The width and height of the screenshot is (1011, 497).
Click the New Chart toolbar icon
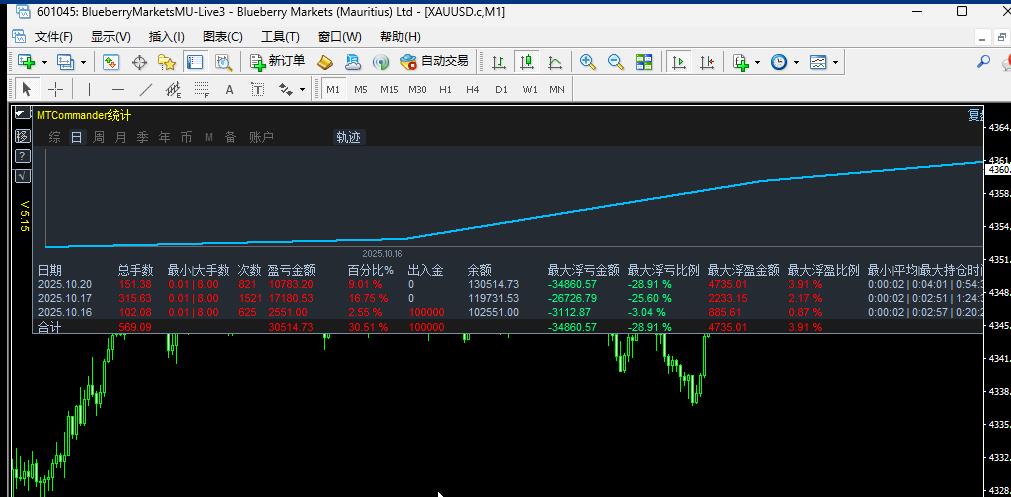tap(26, 62)
